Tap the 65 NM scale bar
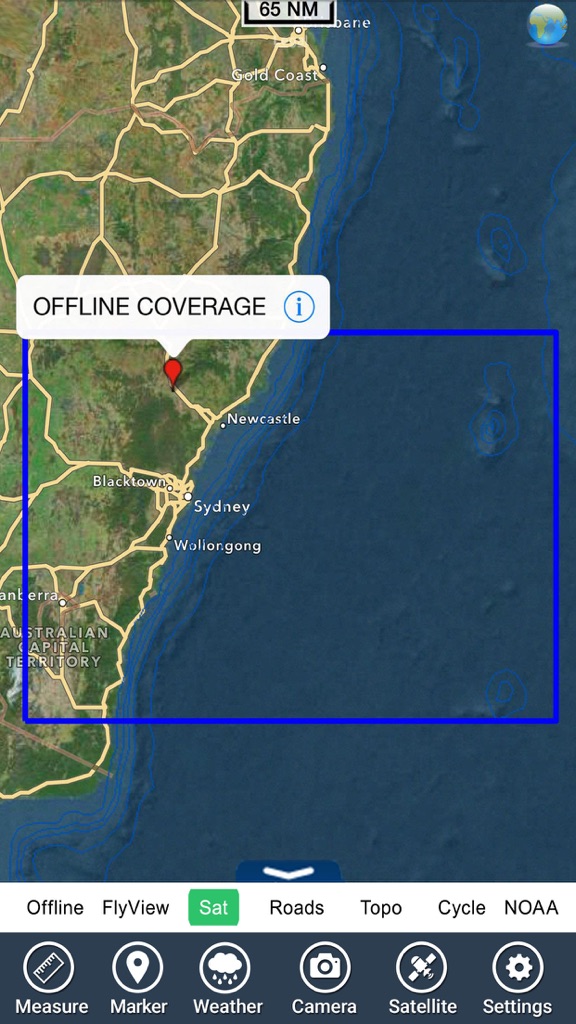576x1024 pixels. [289, 12]
